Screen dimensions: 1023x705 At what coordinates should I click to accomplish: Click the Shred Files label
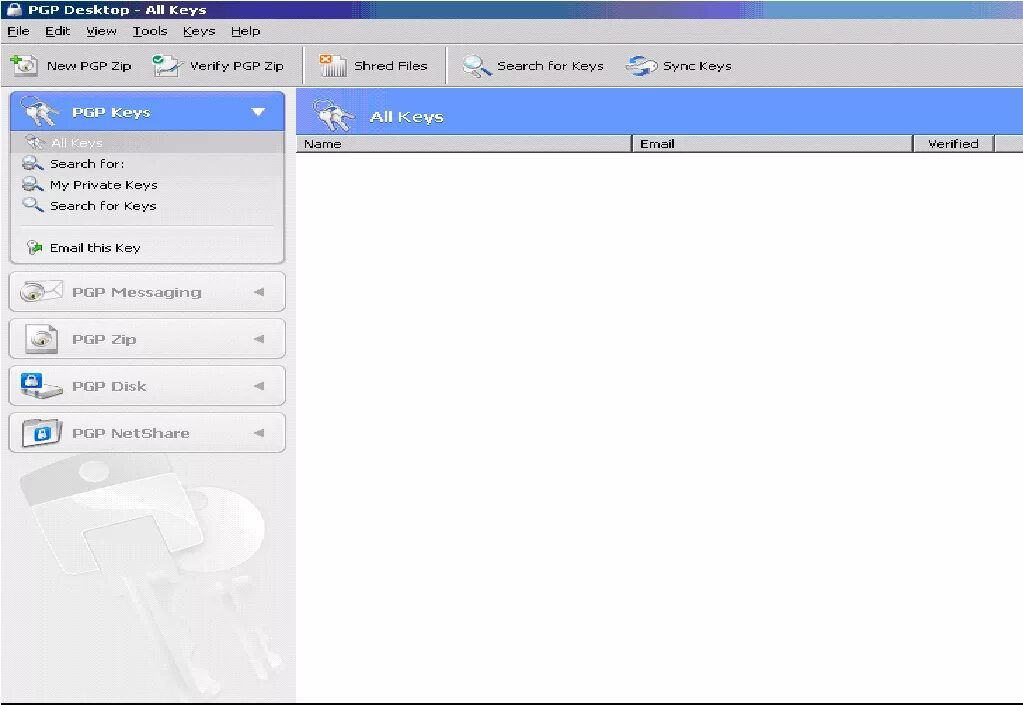(x=390, y=66)
